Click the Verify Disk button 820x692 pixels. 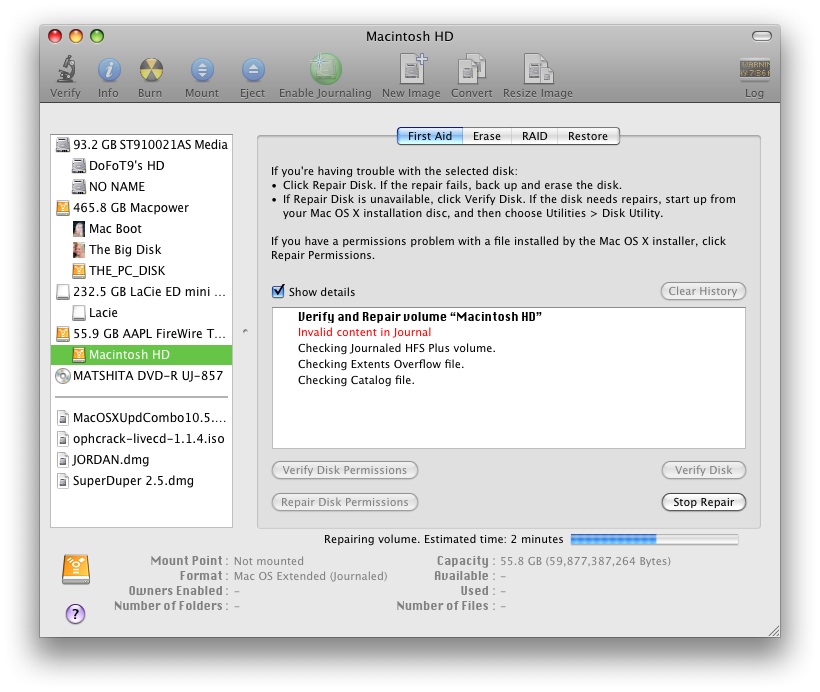(703, 470)
